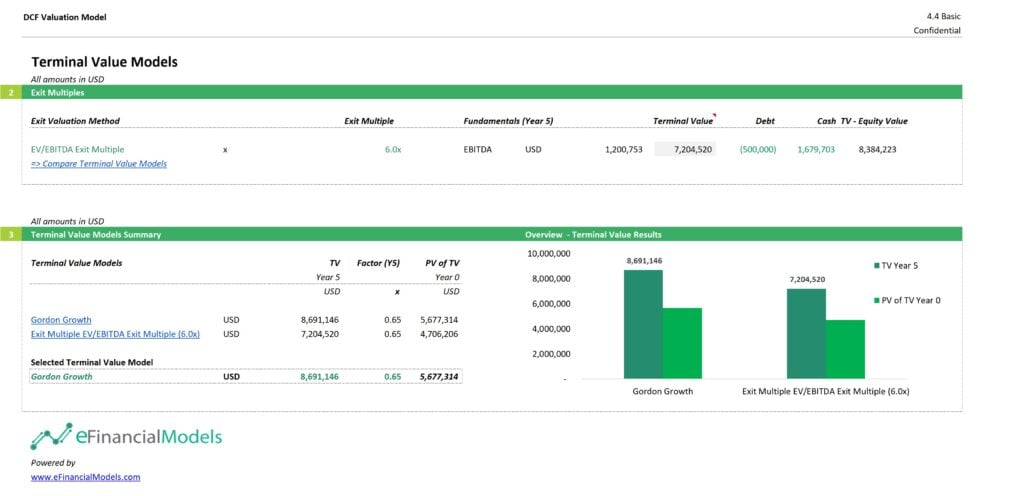
Task: Click the Exit Multiple TV Year 5 bar
Action: pyautogui.click(x=806, y=333)
